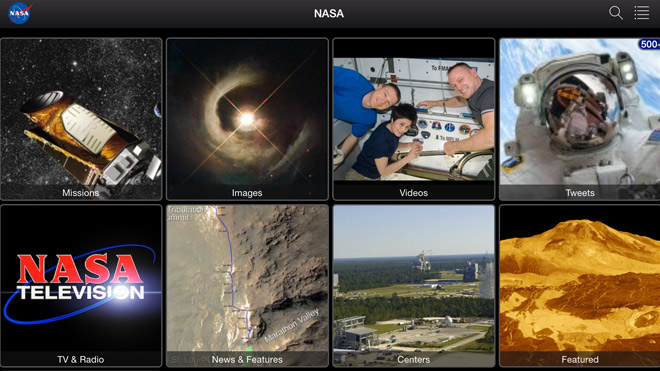Open the Featured tile
Image resolution: width=660 pixels, height=371 pixels.
580,286
